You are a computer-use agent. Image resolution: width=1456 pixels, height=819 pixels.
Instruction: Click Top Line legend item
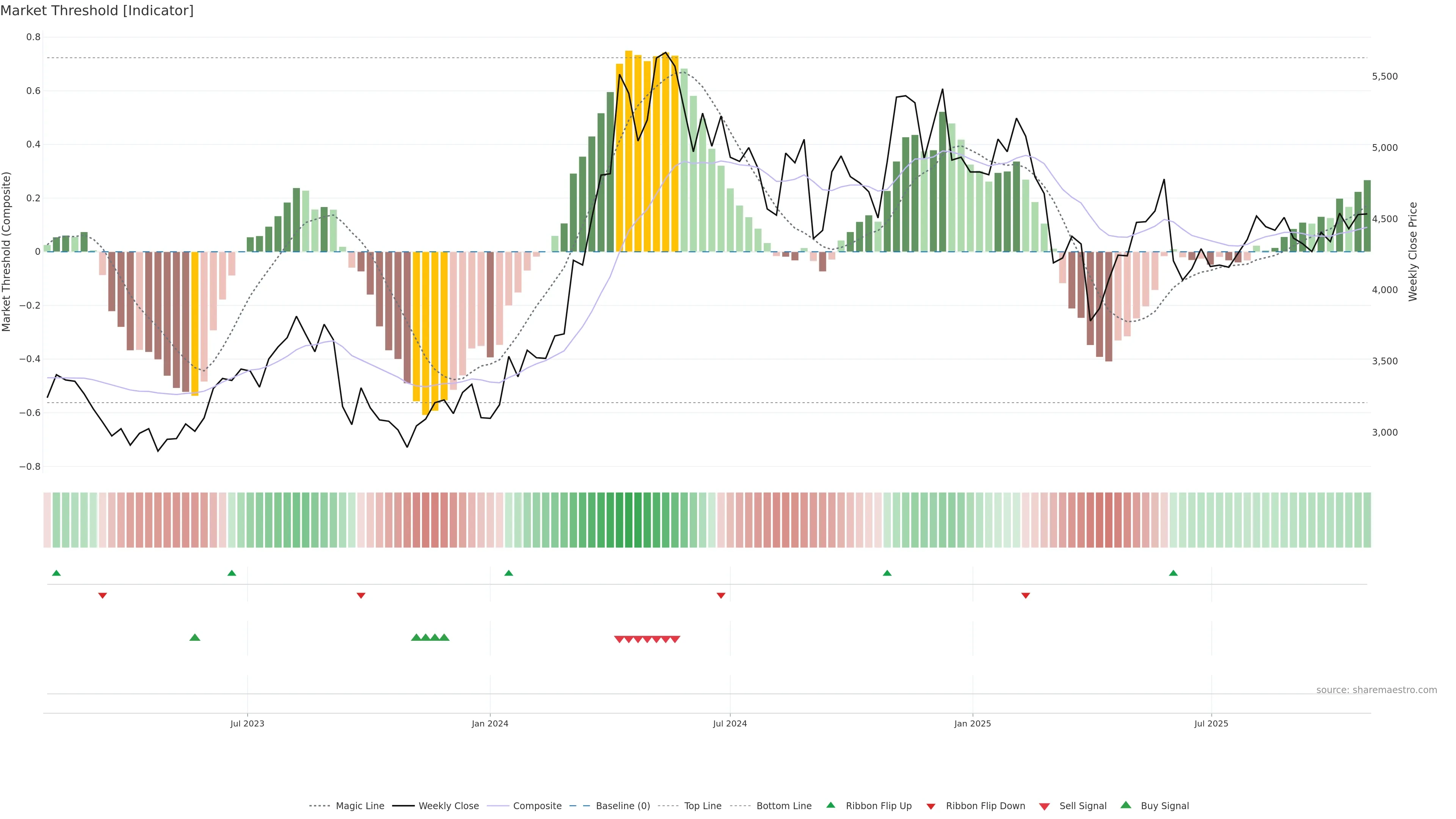click(703, 806)
